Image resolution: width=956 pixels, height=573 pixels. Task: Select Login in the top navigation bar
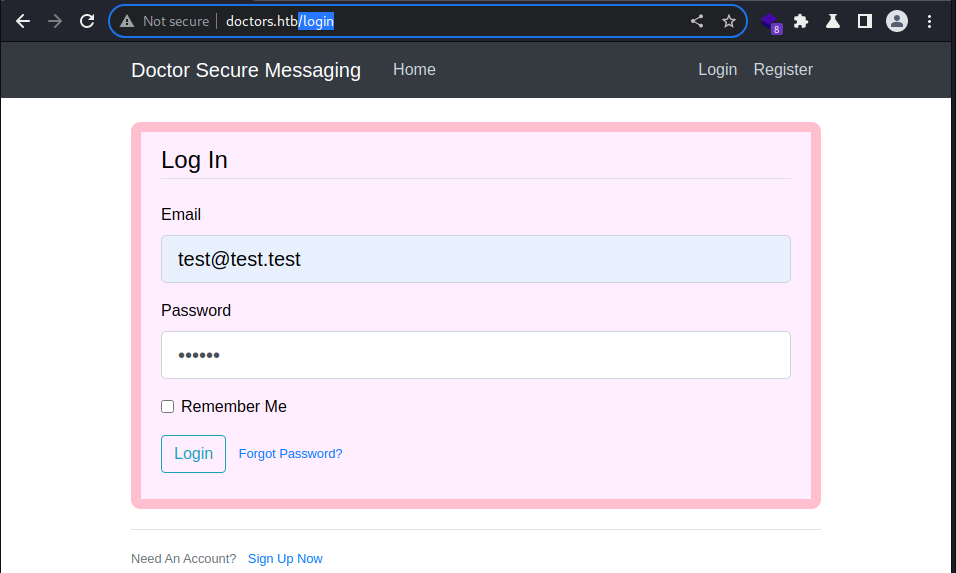coord(718,69)
